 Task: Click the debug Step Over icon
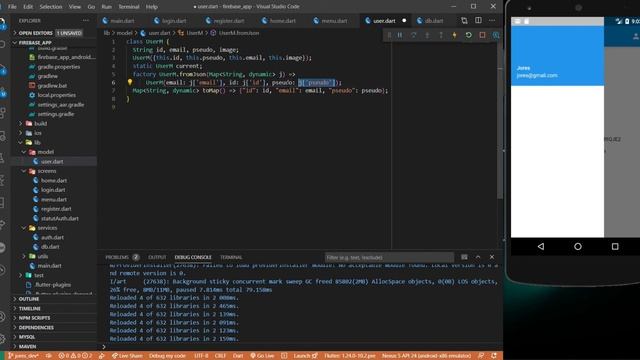point(413,35)
